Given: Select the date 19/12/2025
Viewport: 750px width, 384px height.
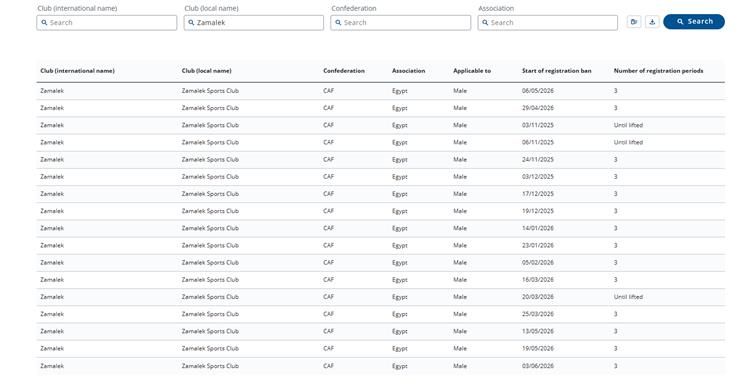Looking at the screenshot, I should [x=538, y=211].
